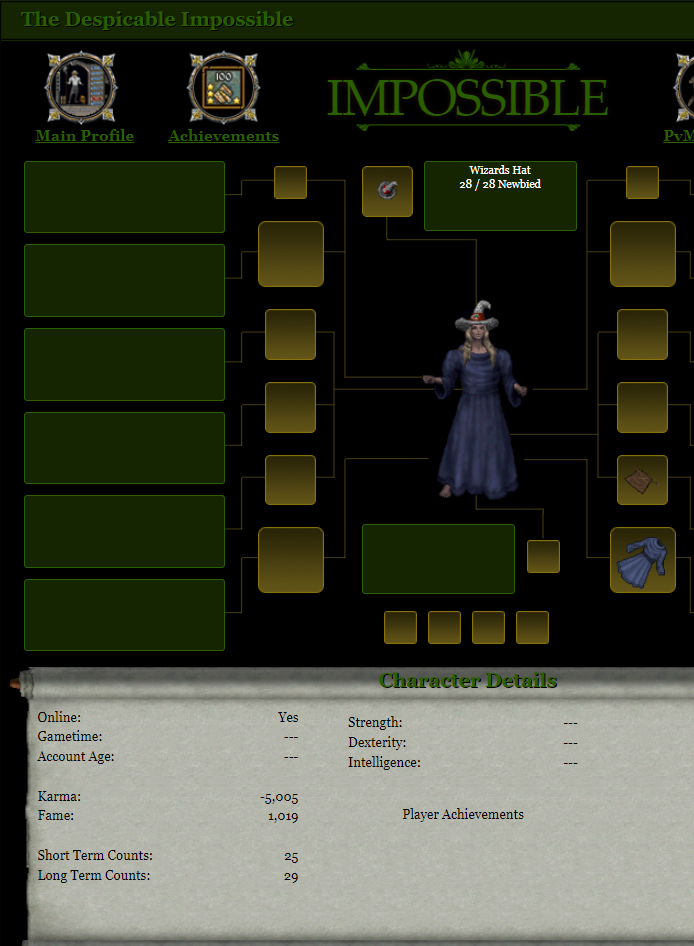Viewport: 694px width, 946px height.
Task: Click the Strength label
Action: pyautogui.click(x=375, y=723)
